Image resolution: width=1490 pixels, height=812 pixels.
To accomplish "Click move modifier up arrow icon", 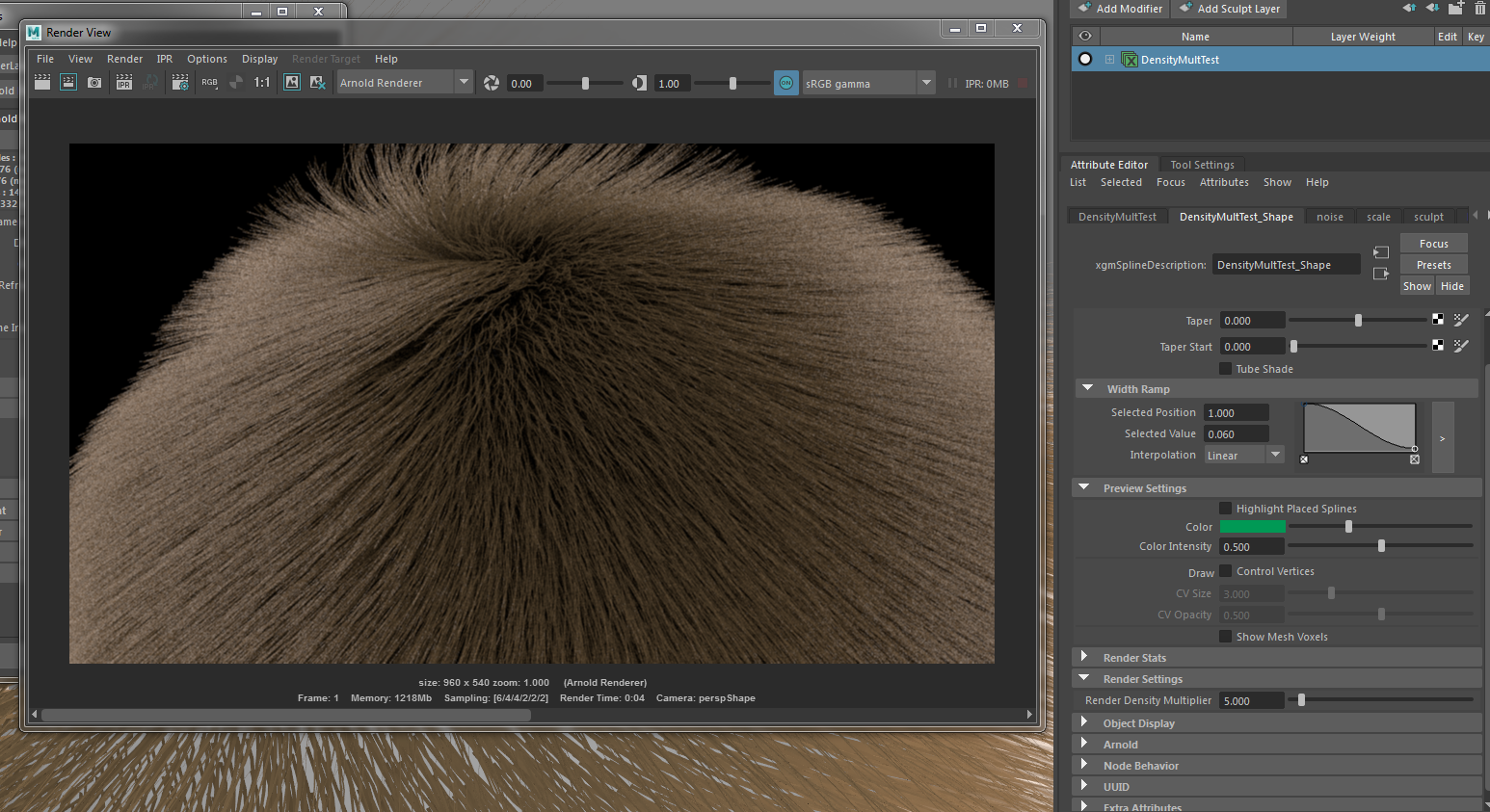I will click(1409, 8).
